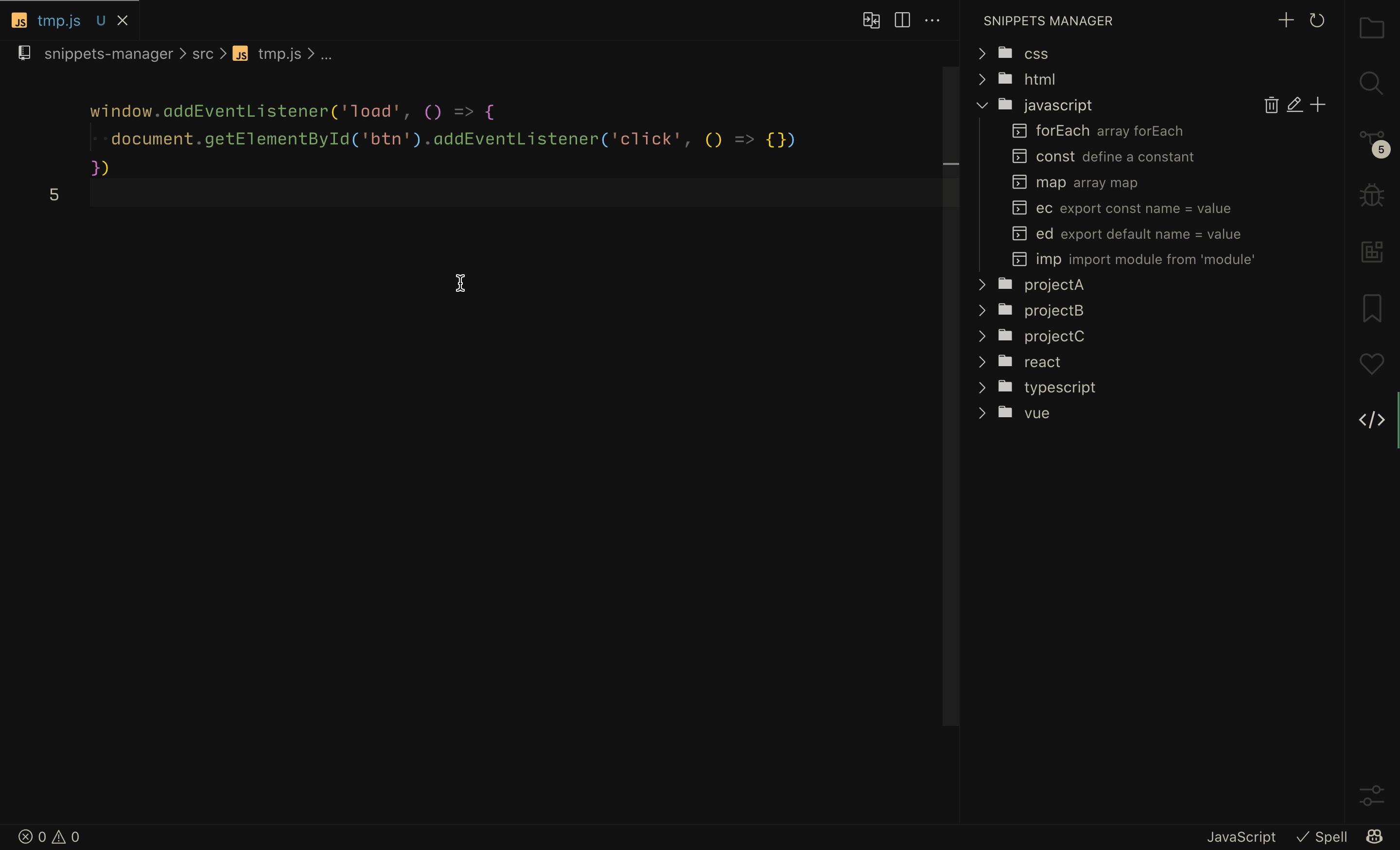Refresh the Snippets Manager list
The height and width of the screenshot is (850, 1400).
[x=1317, y=20]
